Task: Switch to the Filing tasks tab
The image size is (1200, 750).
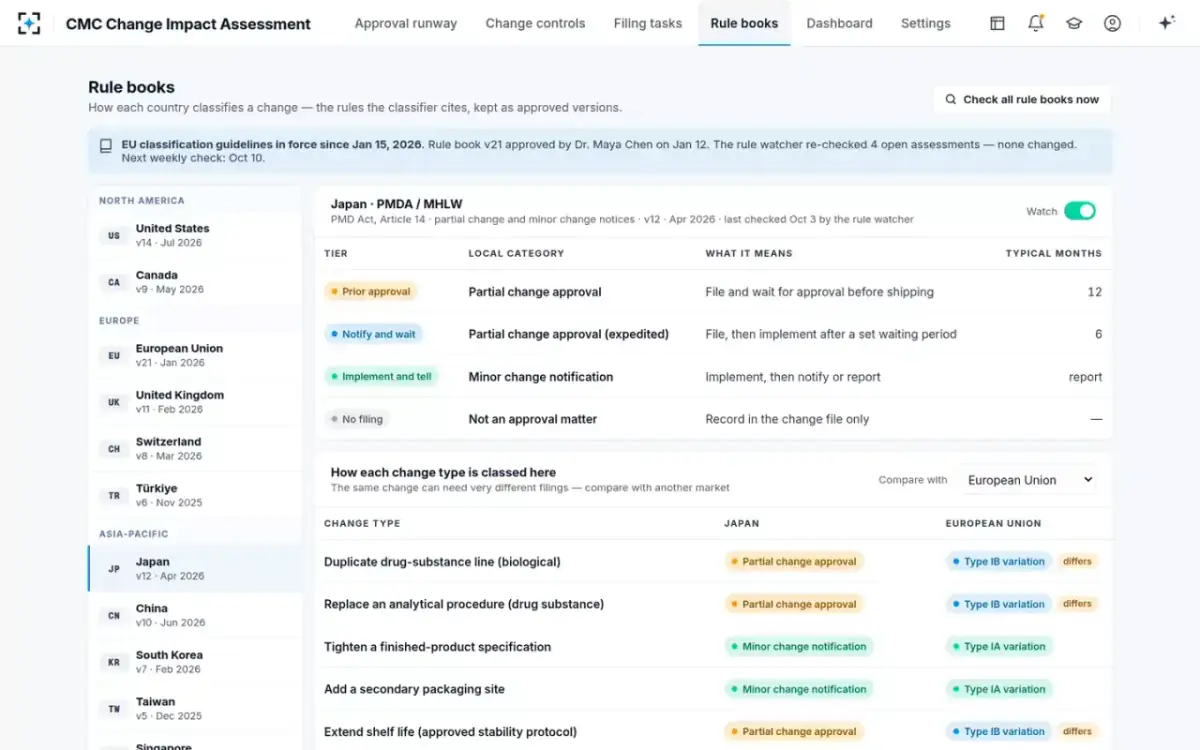Action: 648,23
